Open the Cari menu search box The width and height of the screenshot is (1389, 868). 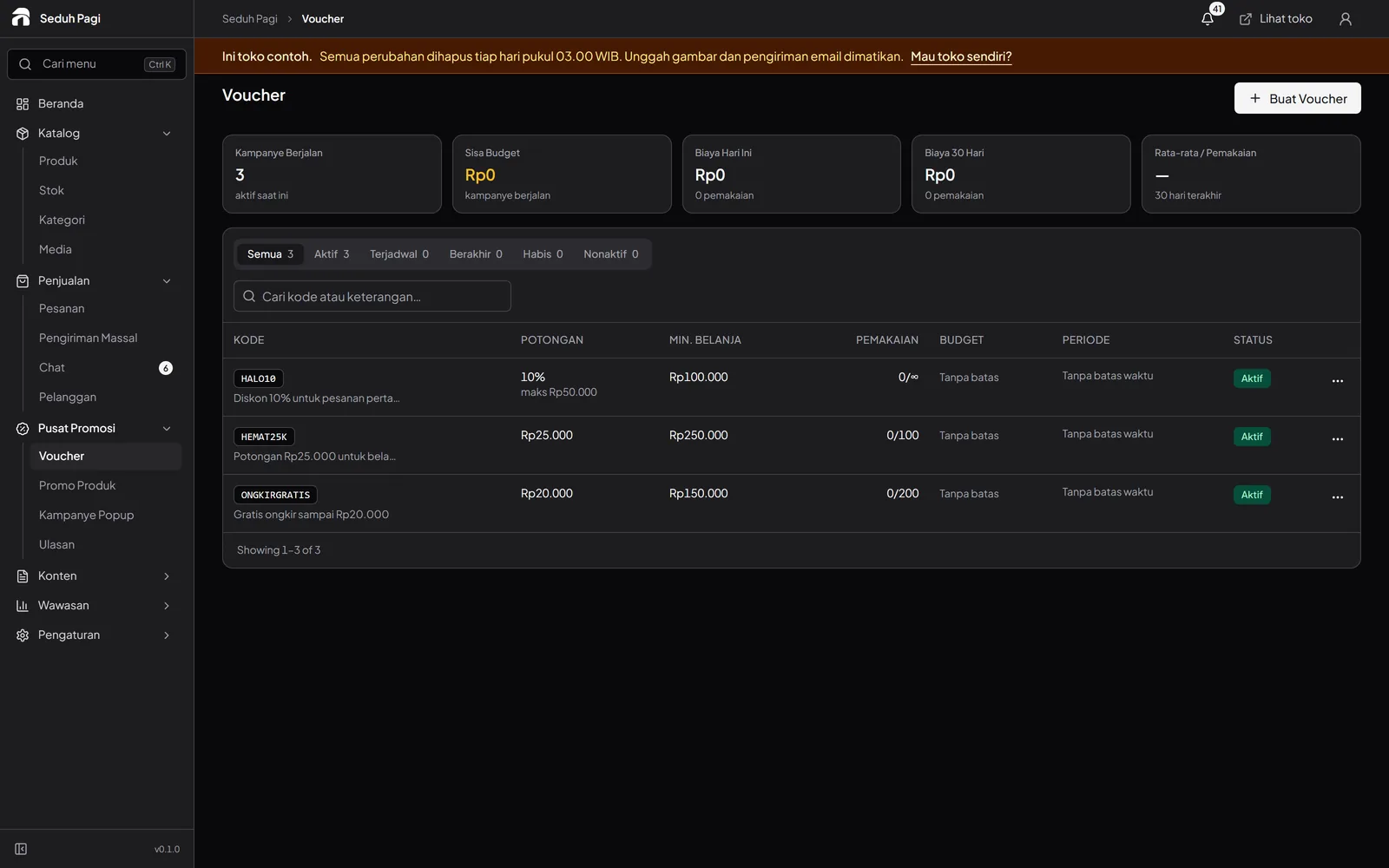[96, 64]
